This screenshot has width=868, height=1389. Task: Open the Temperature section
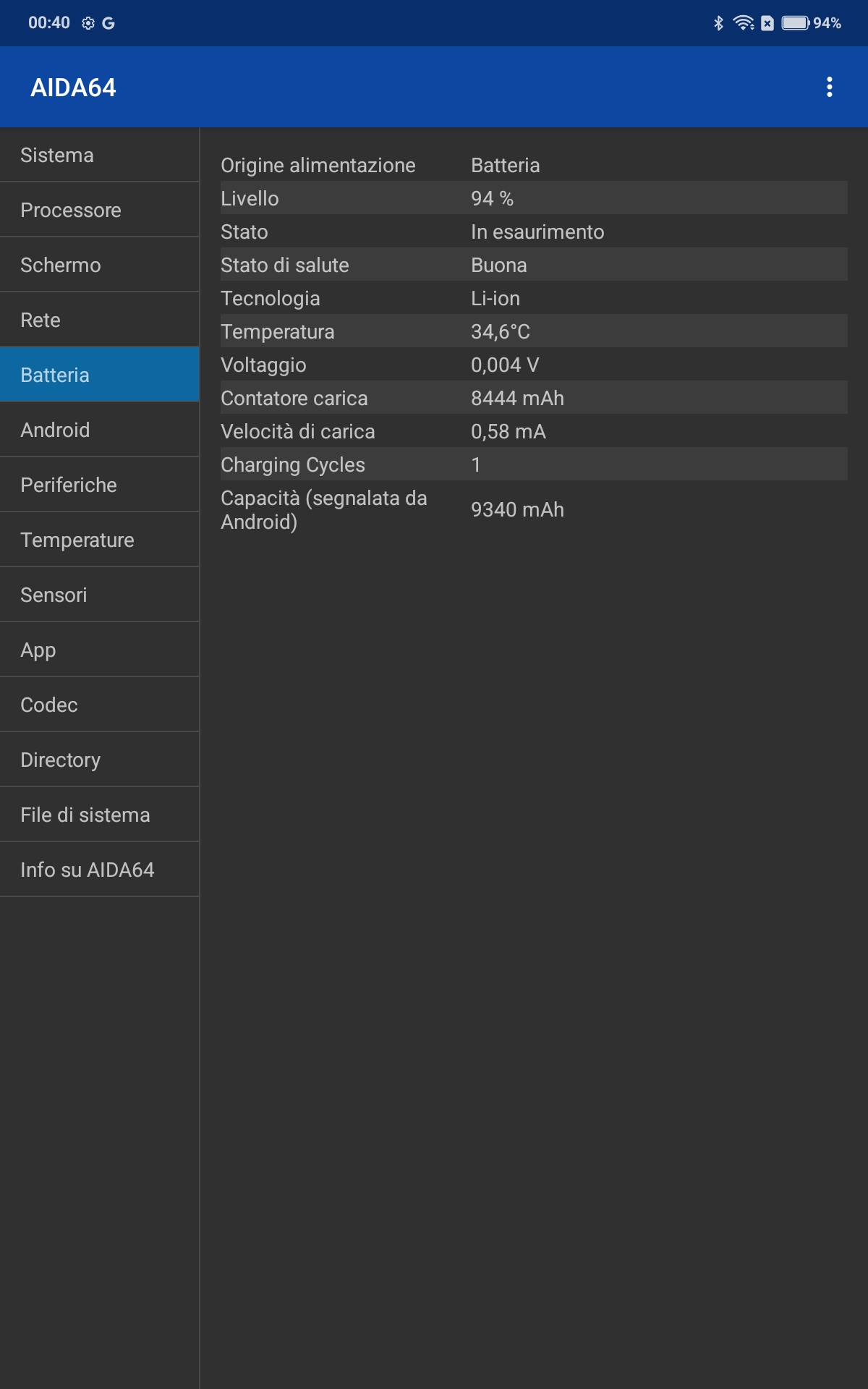tap(100, 540)
